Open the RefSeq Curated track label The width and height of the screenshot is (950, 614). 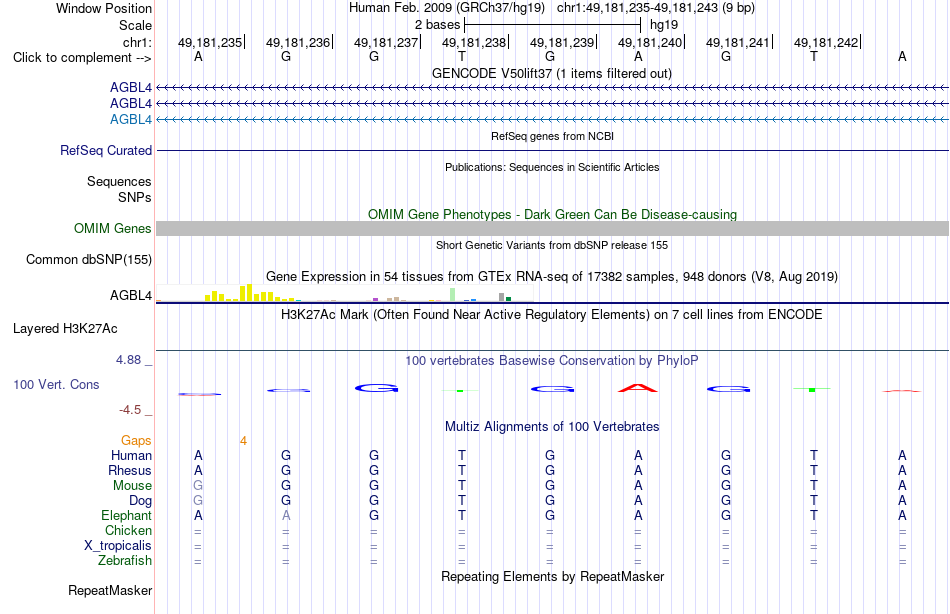(x=106, y=150)
